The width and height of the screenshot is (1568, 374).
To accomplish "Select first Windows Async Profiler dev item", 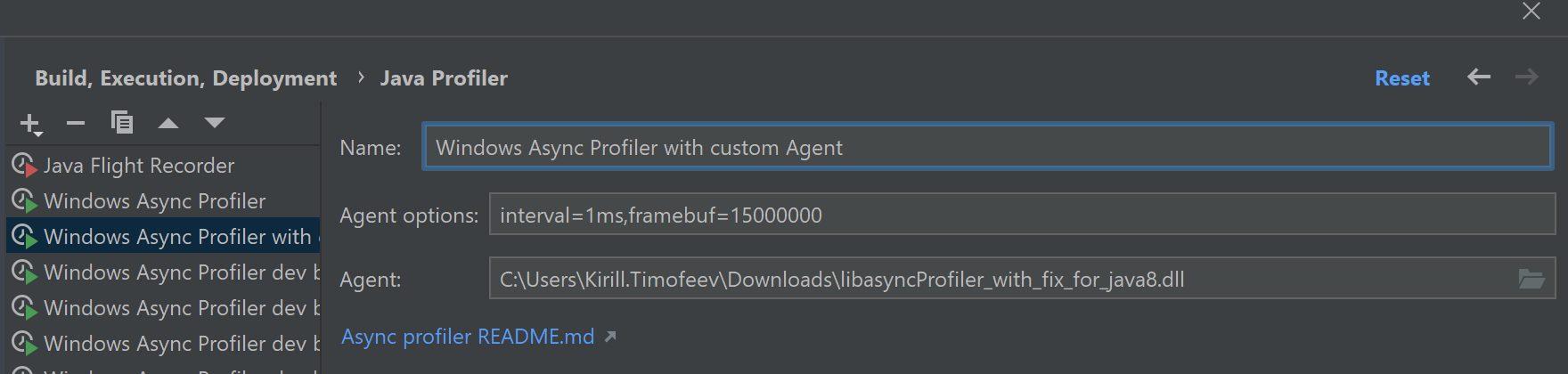I will tap(163, 272).
